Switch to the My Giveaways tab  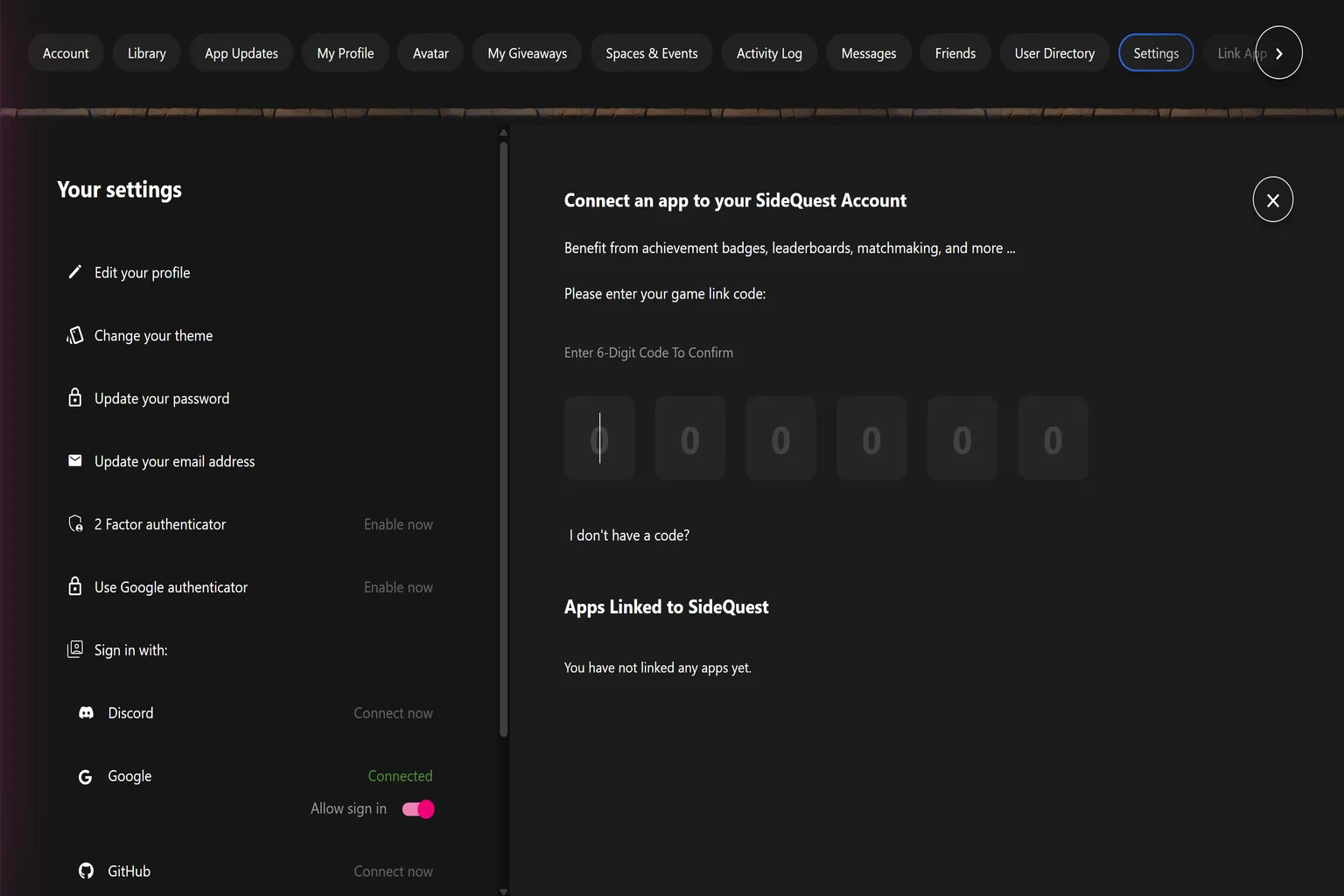528,53
